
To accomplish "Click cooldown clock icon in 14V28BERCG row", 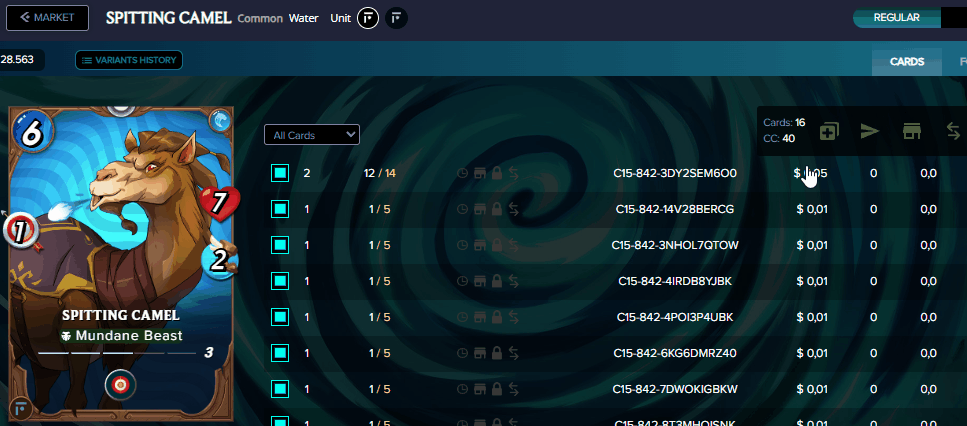I will click(463, 210).
